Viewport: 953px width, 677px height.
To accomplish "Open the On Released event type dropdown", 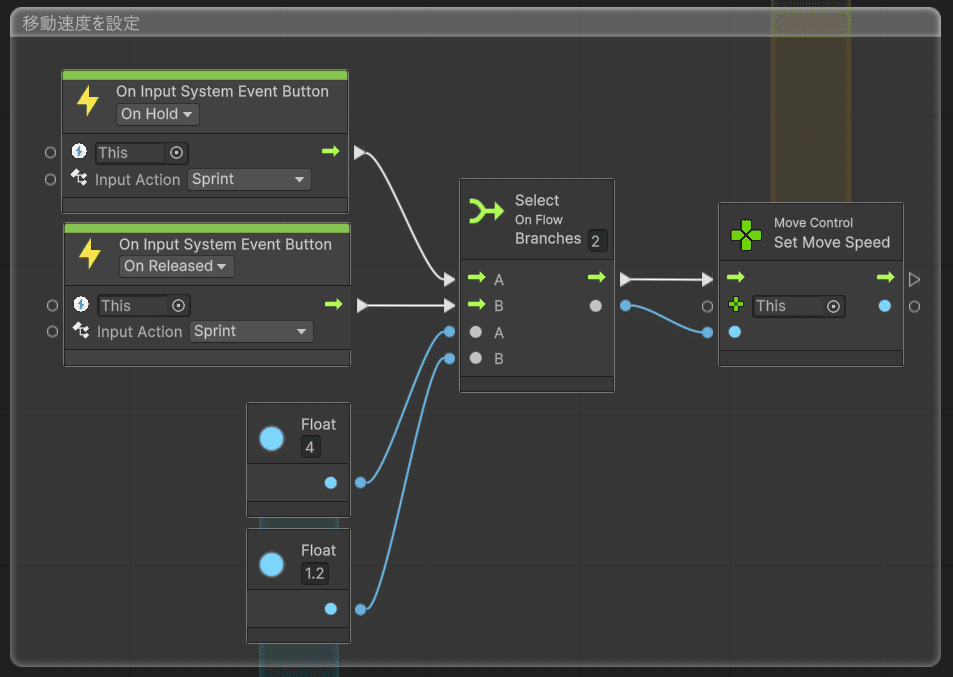I will pyautogui.click(x=176, y=266).
